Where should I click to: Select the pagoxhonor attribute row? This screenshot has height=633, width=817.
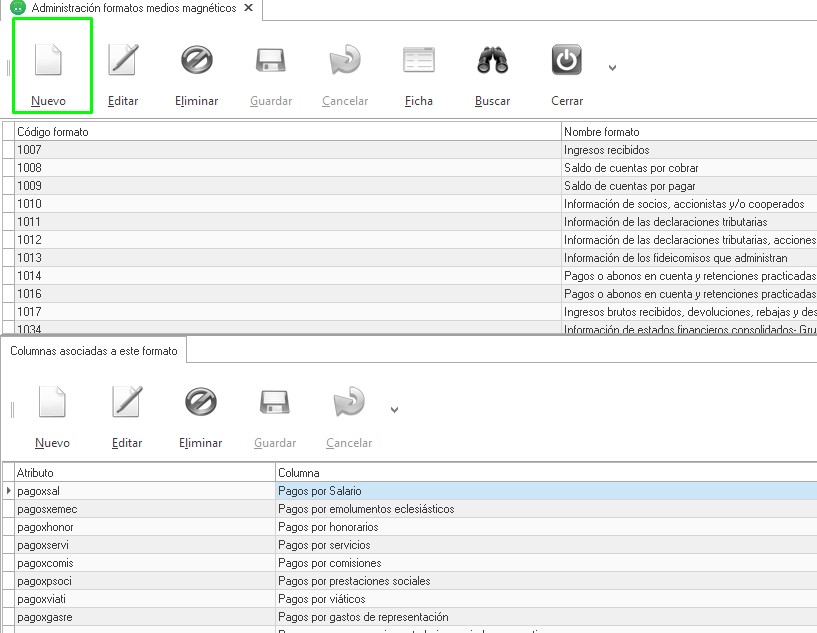point(140,527)
